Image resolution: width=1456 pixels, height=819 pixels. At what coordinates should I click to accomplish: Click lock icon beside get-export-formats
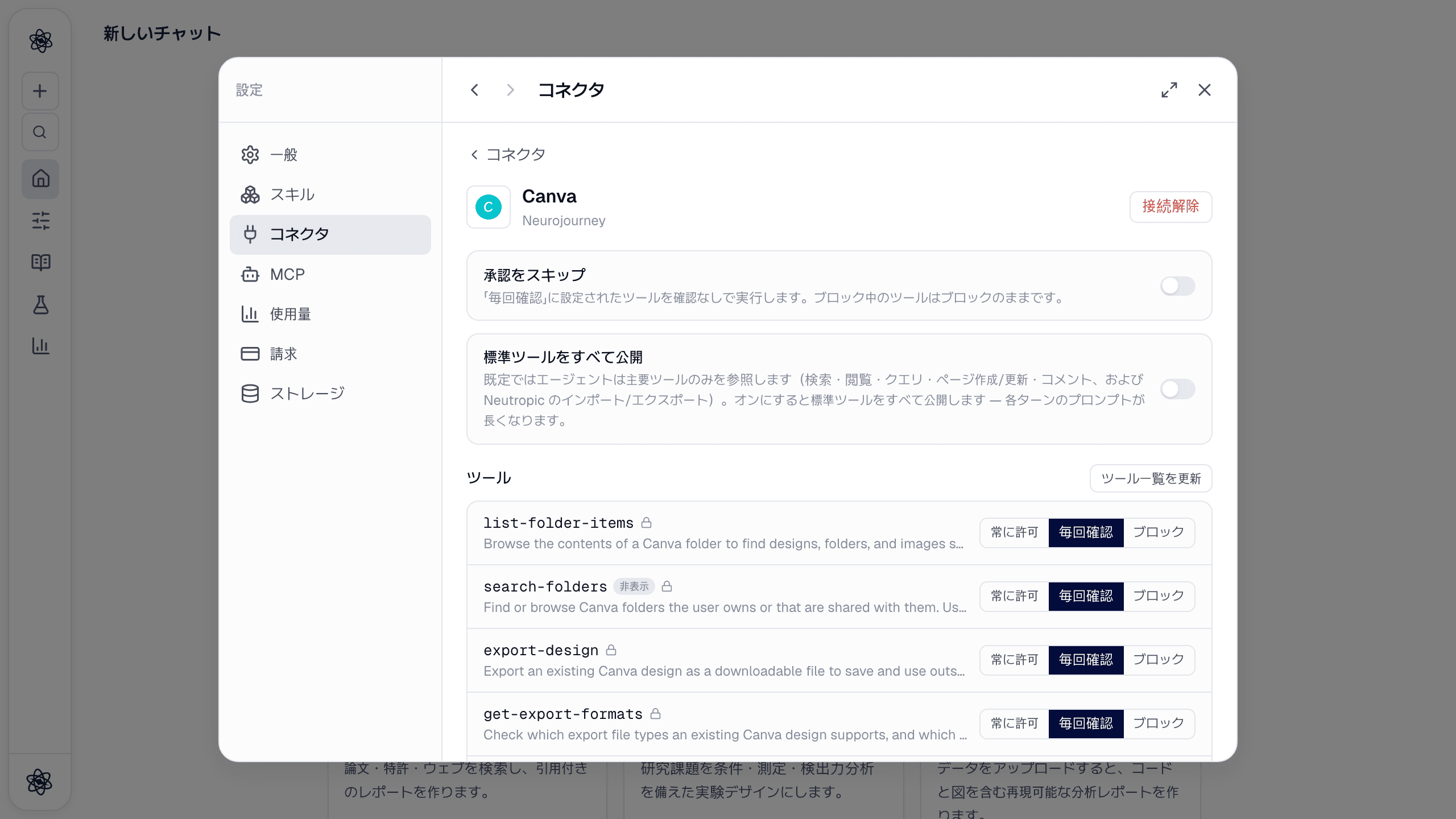click(x=656, y=714)
